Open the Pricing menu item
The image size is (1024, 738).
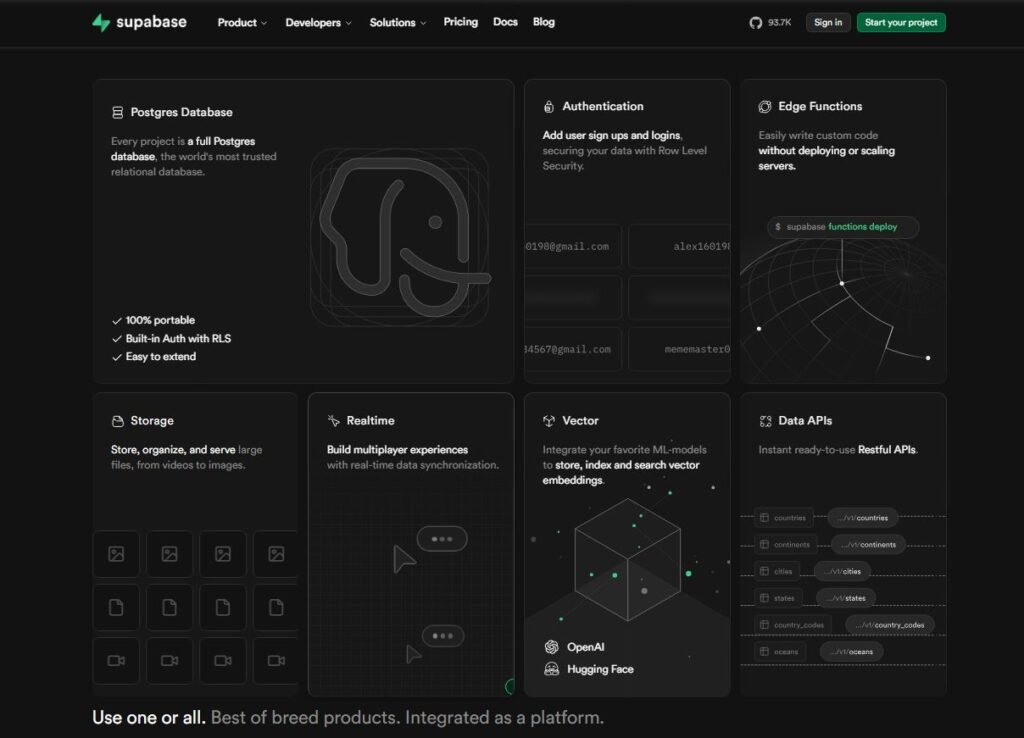coord(460,21)
